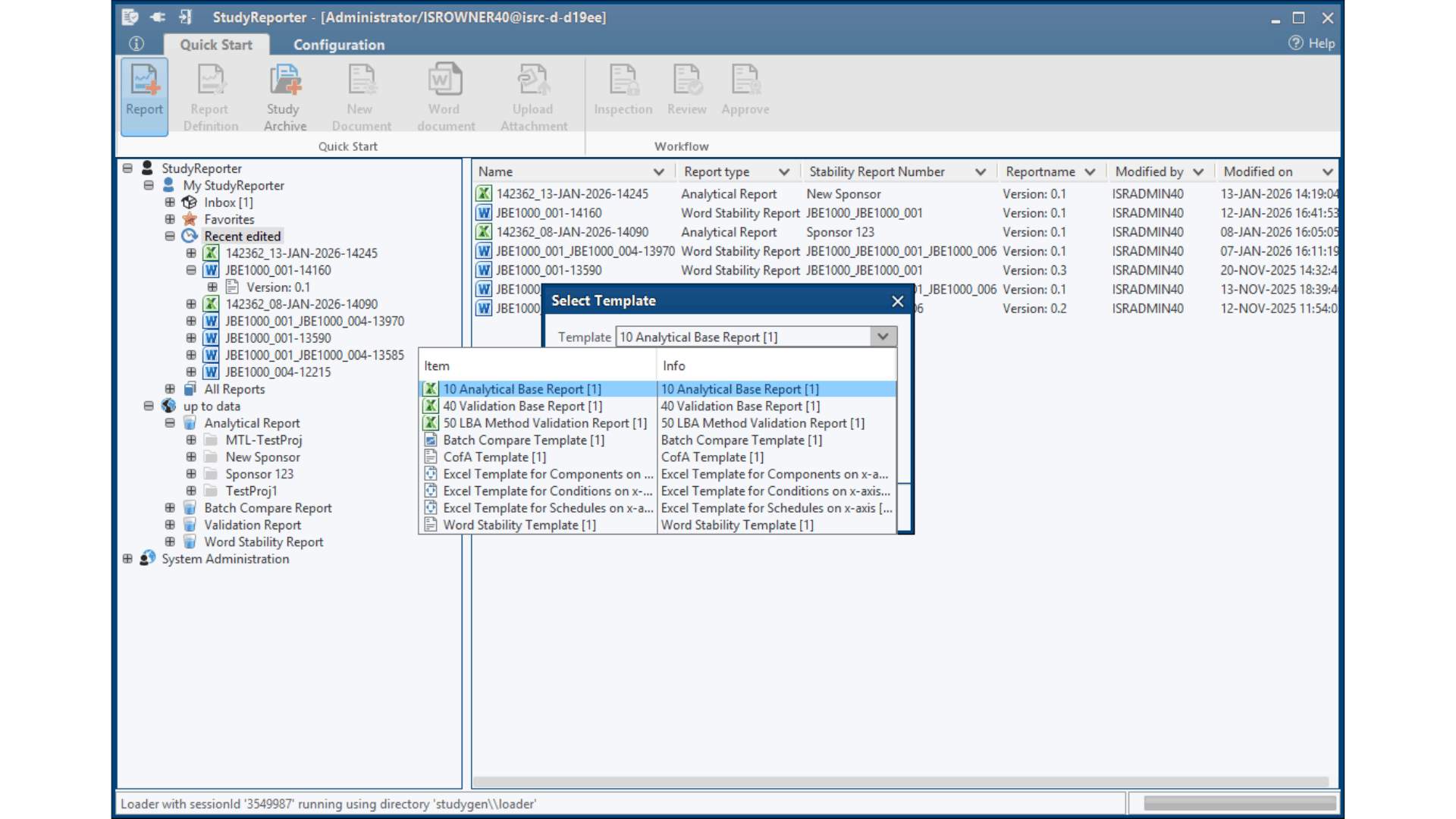Collapse the Recent edited tree node
1456x819 pixels.
click(x=170, y=236)
